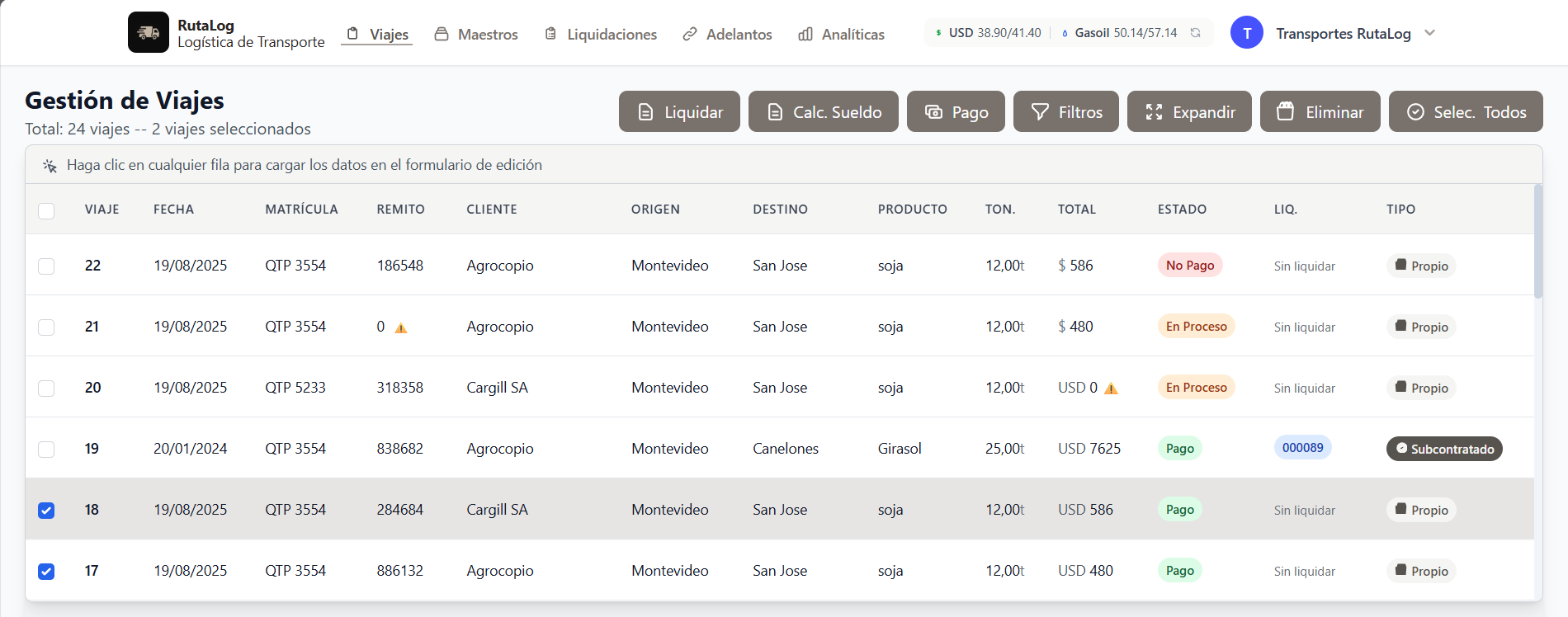1568x617 pixels.
Task: Uncheck the checkbox for trip 17
Action: coord(46,572)
